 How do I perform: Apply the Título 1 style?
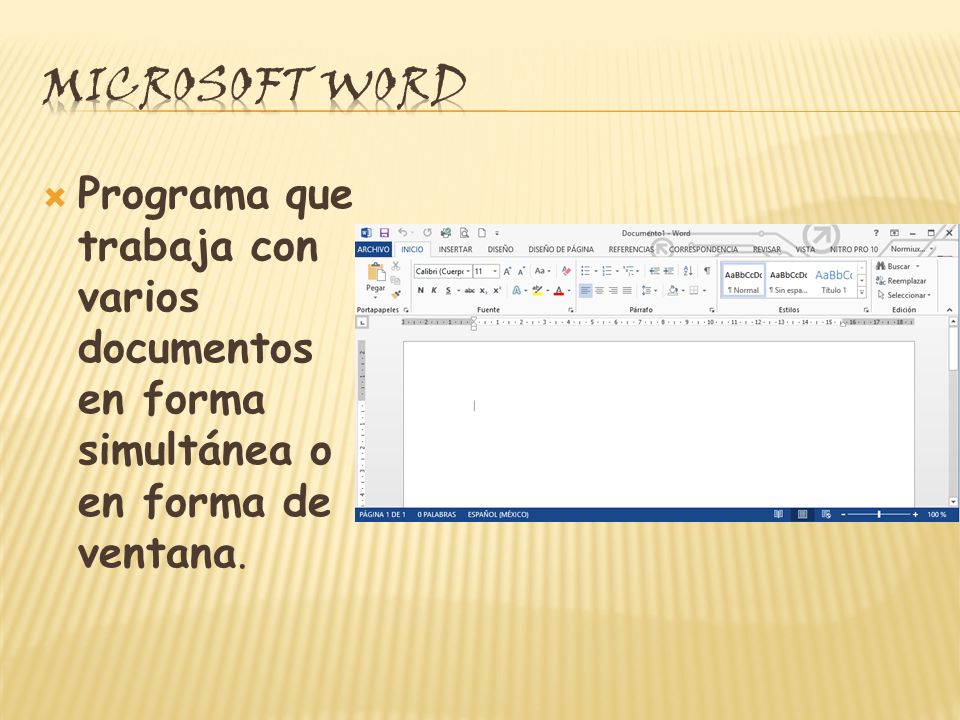coord(833,281)
